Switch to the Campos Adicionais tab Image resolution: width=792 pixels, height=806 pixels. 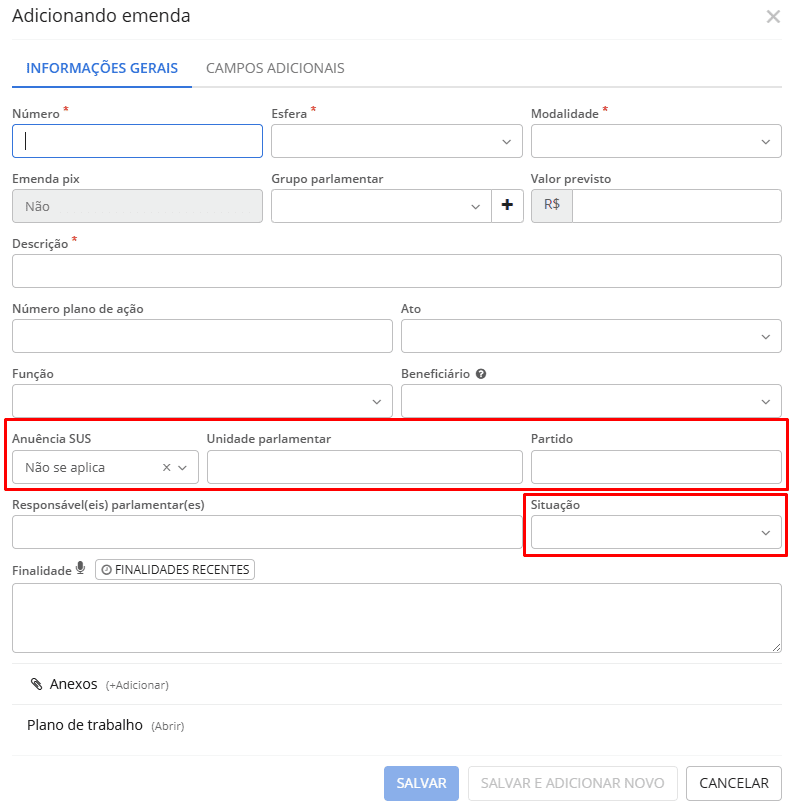[275, 69]
